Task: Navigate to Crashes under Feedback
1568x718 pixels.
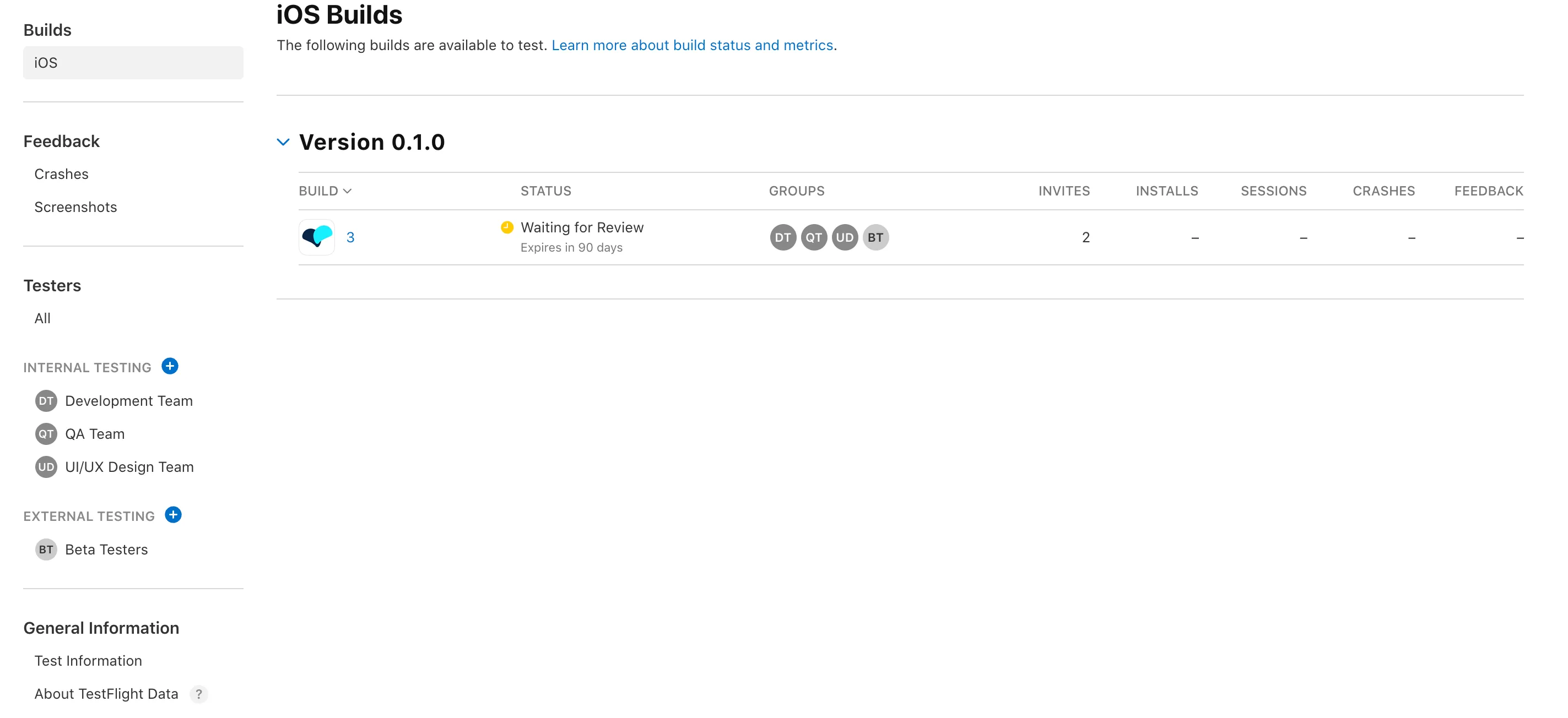Action: [x=62, y=173]
